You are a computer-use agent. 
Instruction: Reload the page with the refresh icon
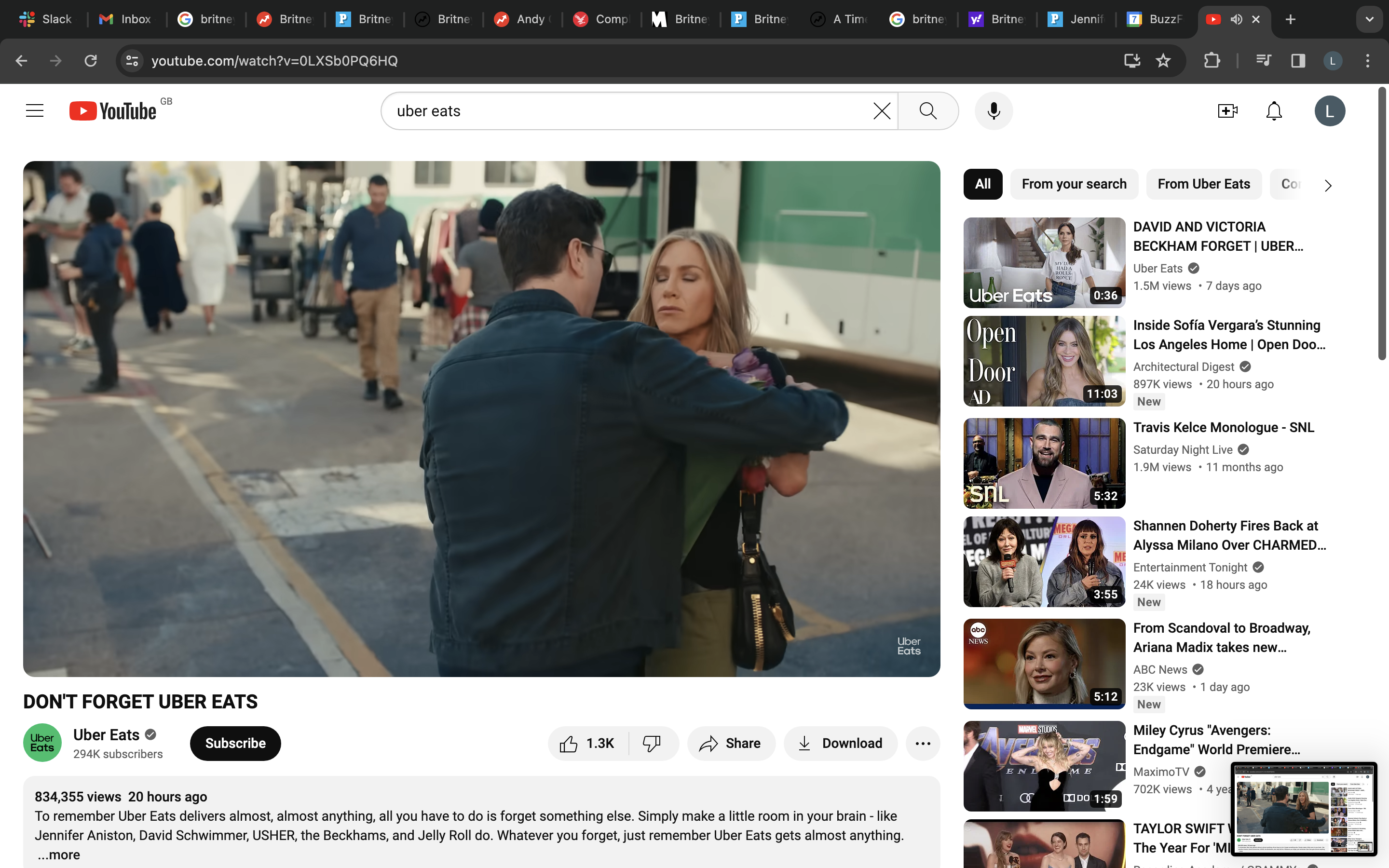pos(90,60)
